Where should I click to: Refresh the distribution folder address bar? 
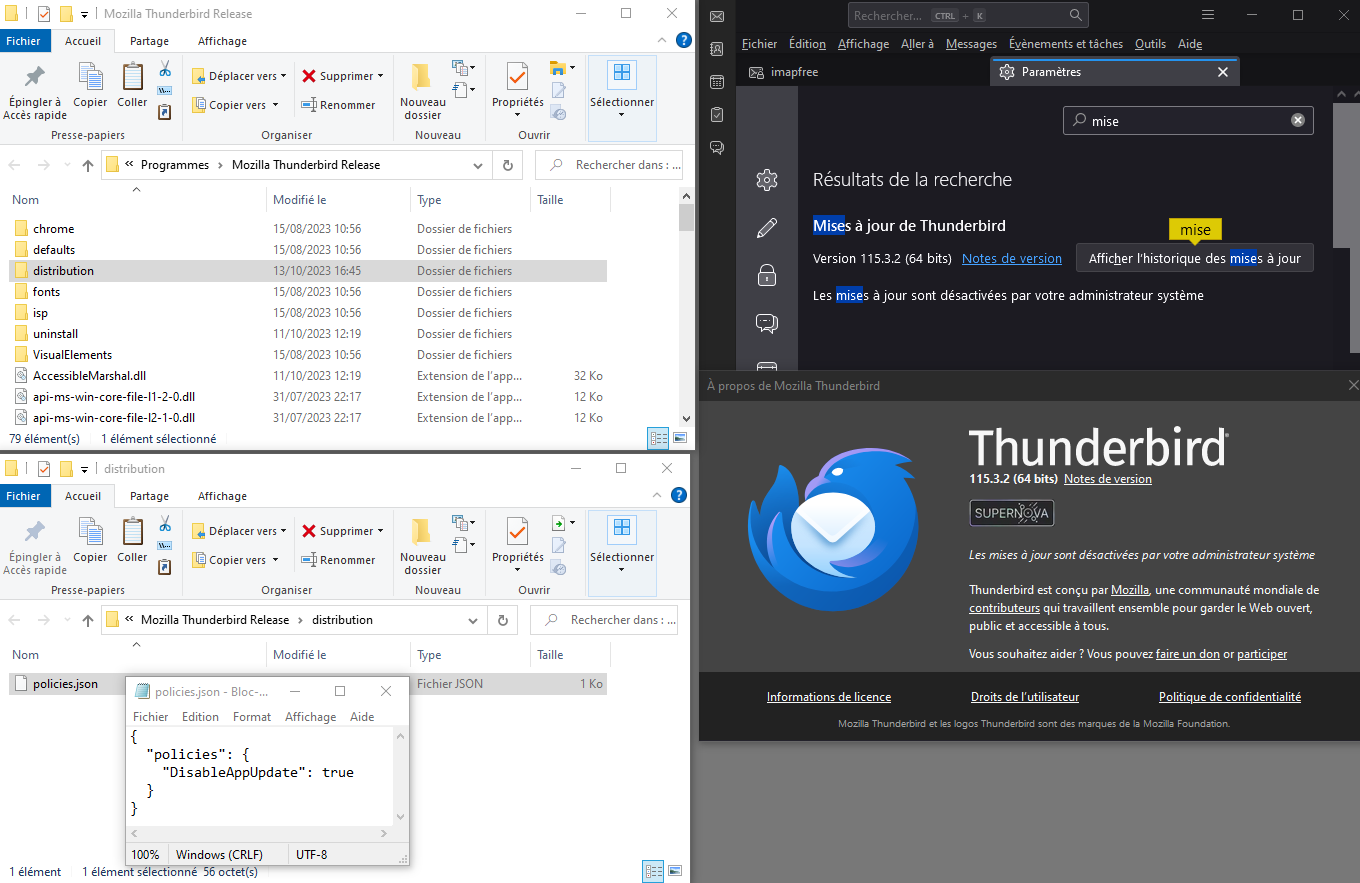pos(503,620)
